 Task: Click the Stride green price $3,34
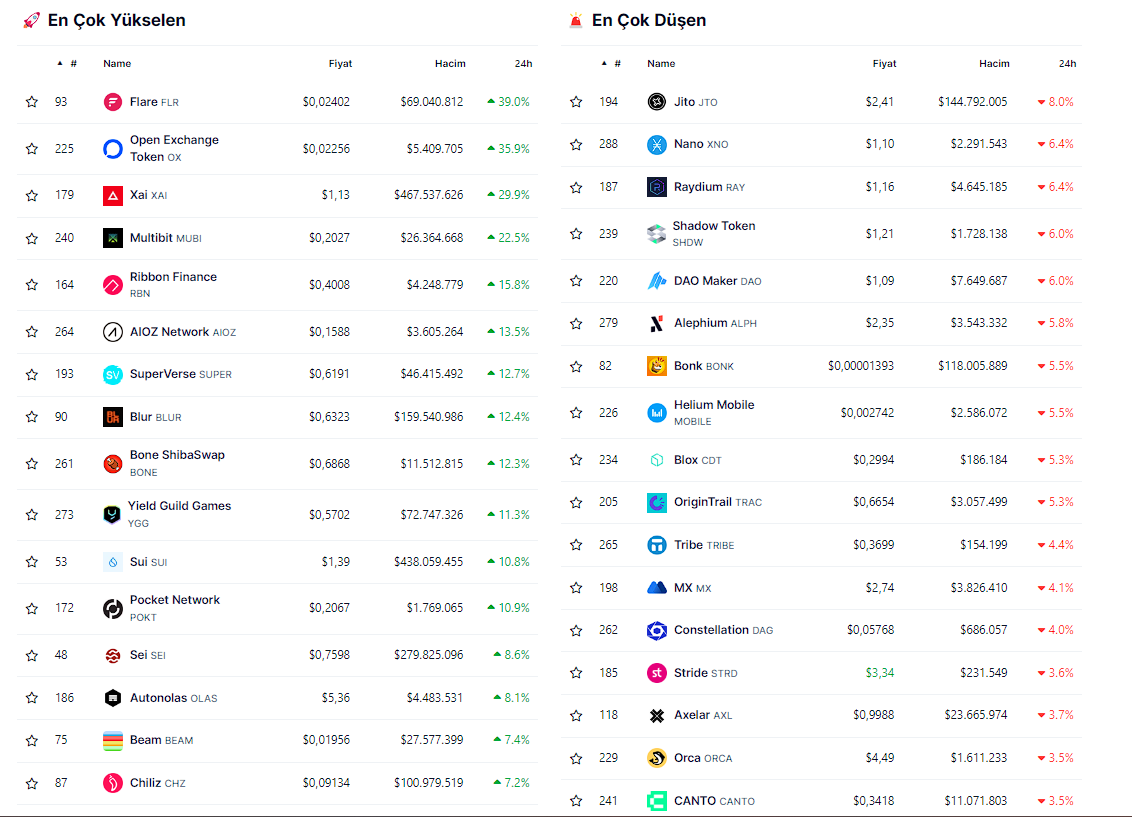click(x=880, y=673)
